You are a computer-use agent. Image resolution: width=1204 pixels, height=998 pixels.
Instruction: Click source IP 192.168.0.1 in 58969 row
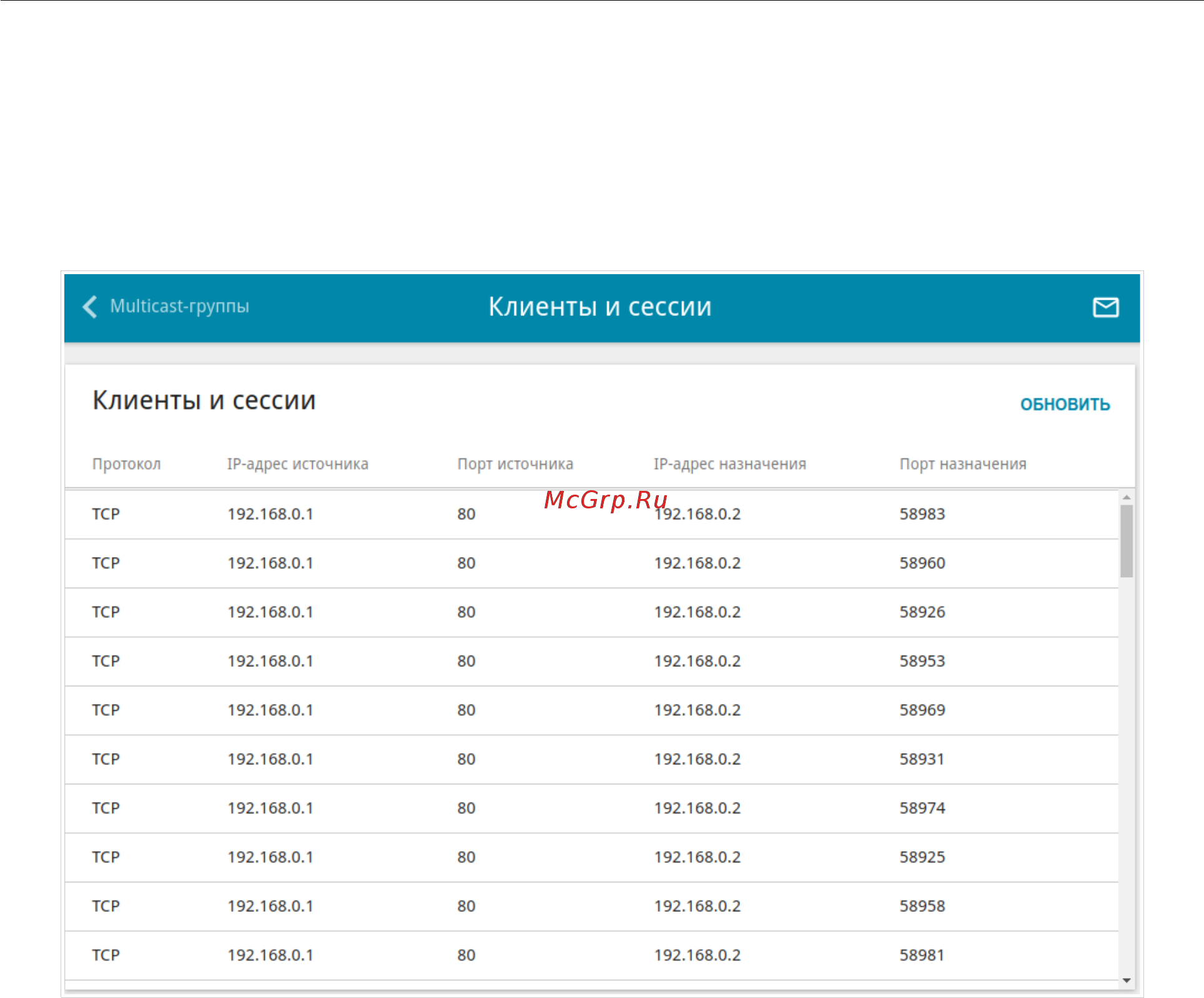coord(270,710)
